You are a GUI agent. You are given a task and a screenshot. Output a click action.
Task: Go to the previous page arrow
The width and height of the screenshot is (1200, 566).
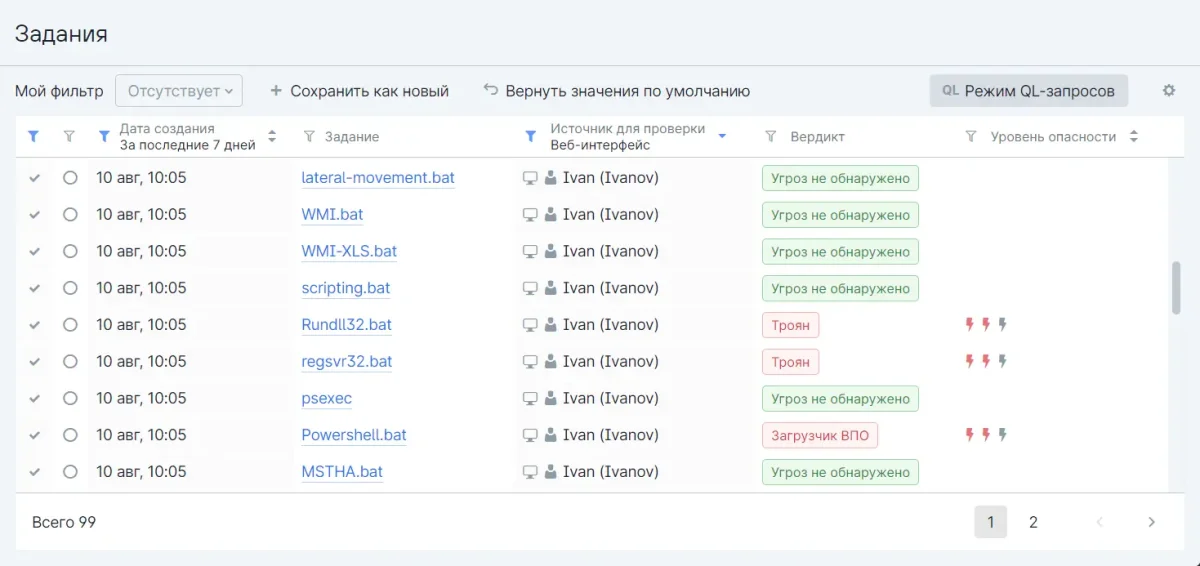click(x=1100, y=522)
